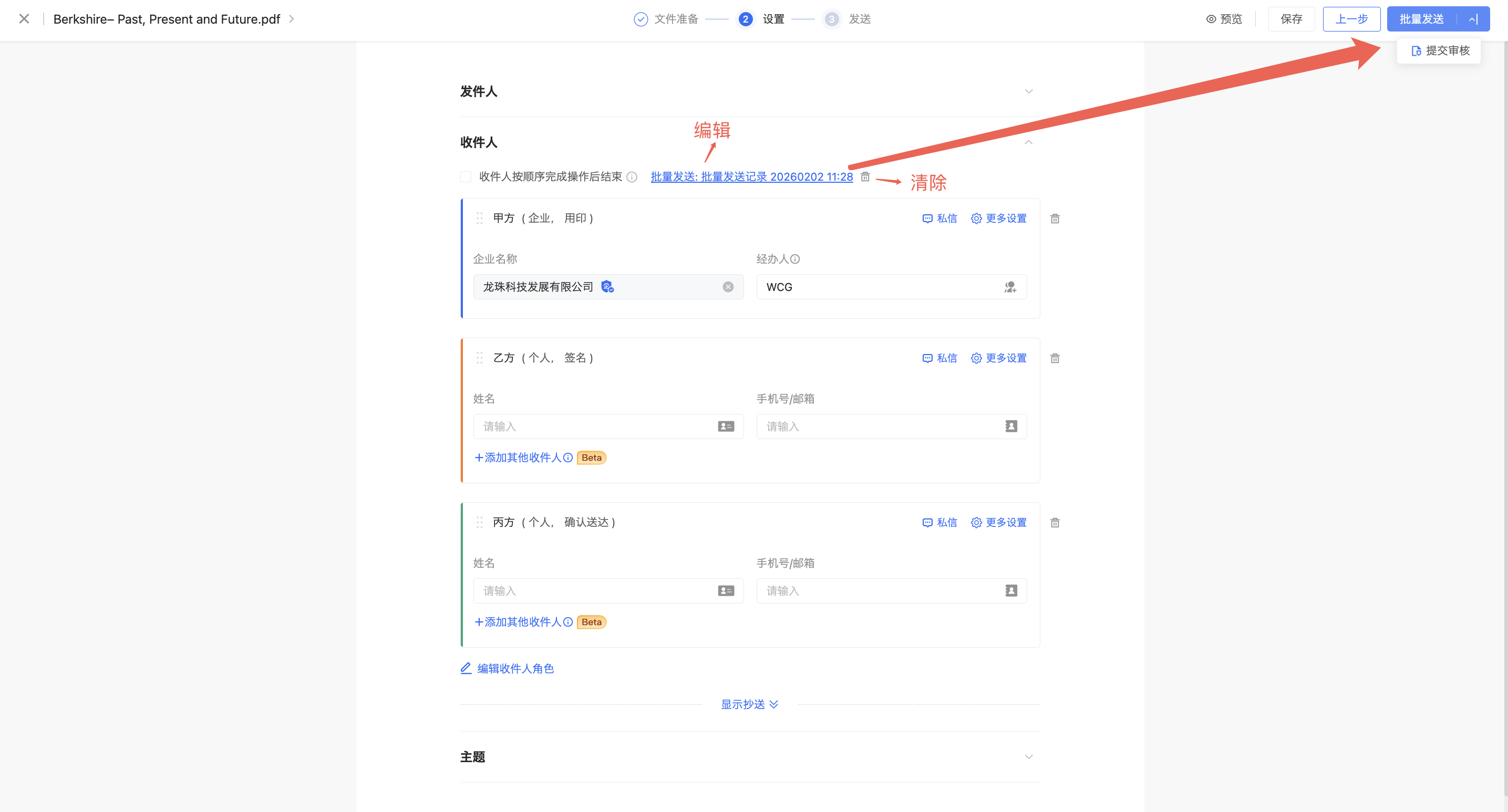This screenshot has height=812, width=1508.
Task: Open contact picker in 经办人 field
Action: click(1010, 287)
